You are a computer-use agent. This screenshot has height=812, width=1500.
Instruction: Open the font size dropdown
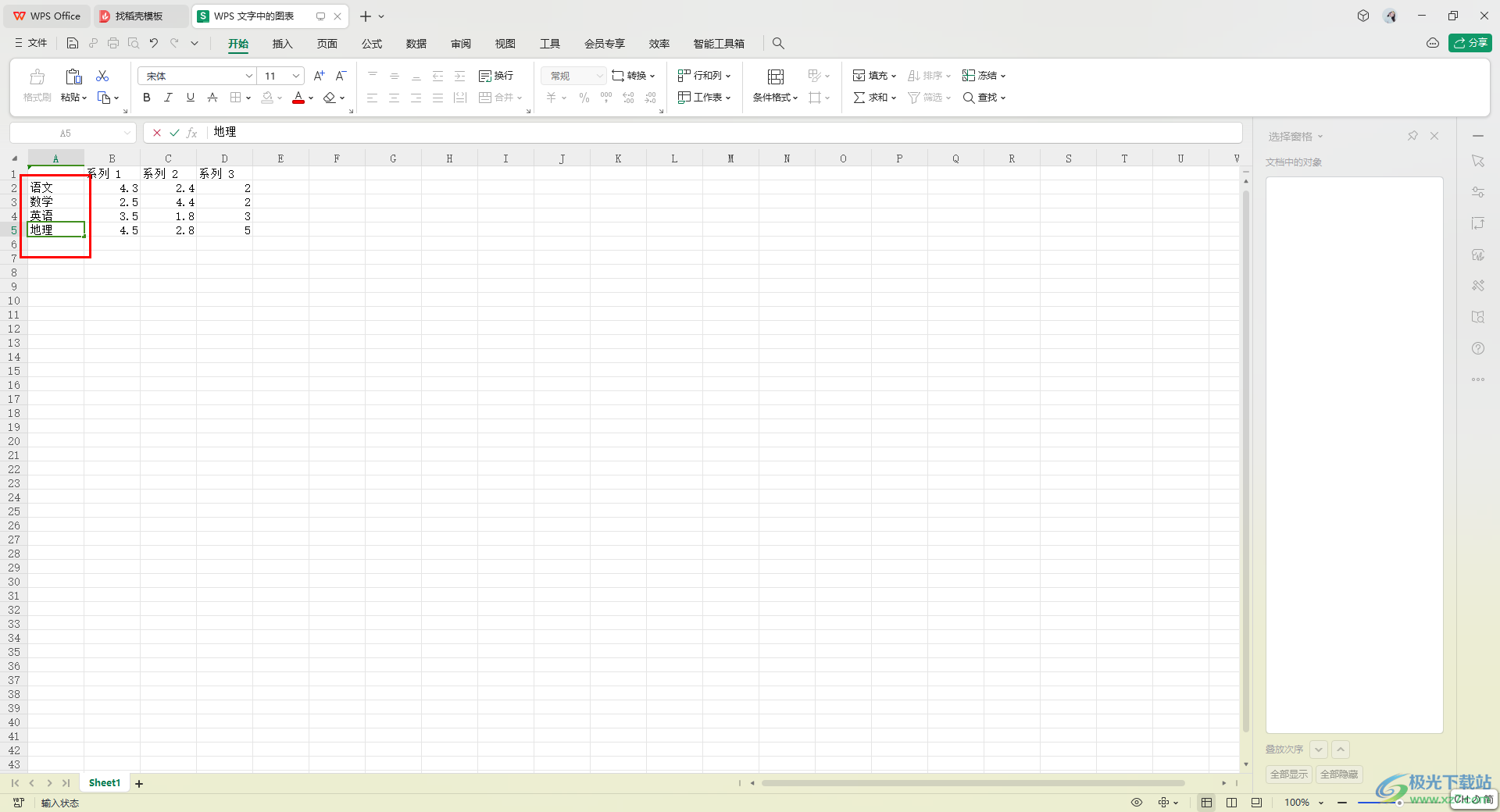click(x=296, y=76)
